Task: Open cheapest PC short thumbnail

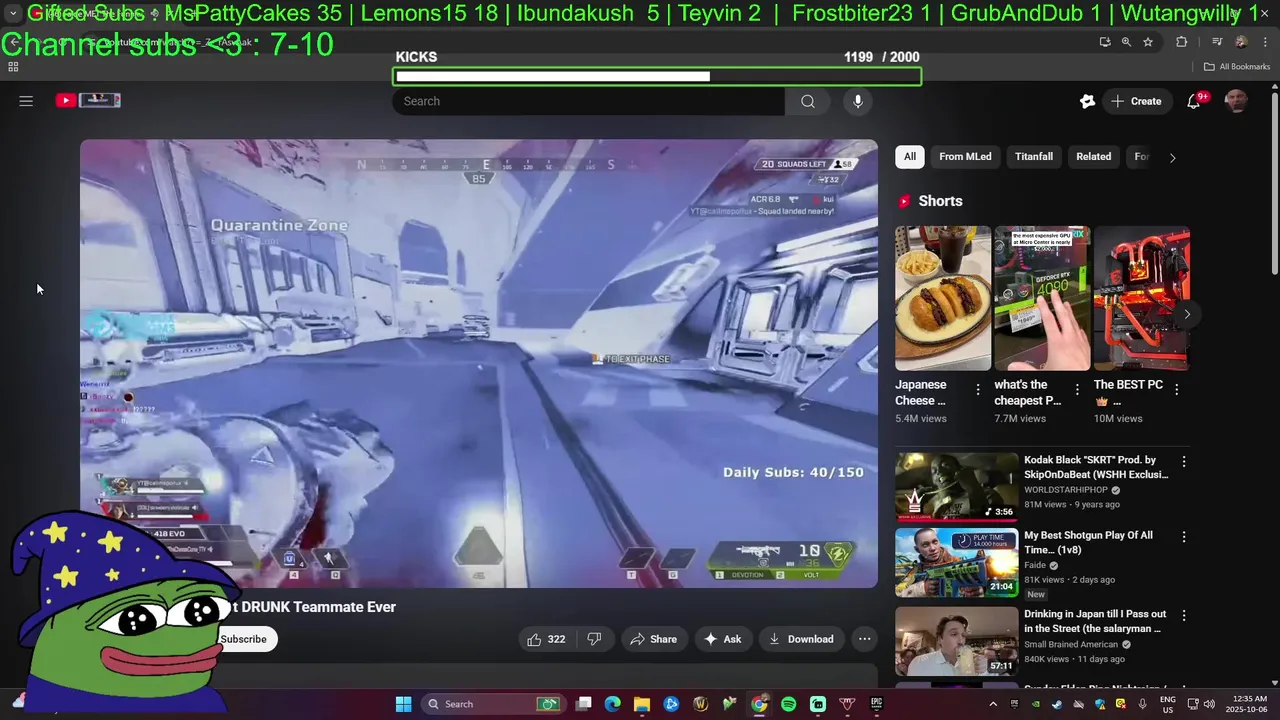Action: [1042, 298]
